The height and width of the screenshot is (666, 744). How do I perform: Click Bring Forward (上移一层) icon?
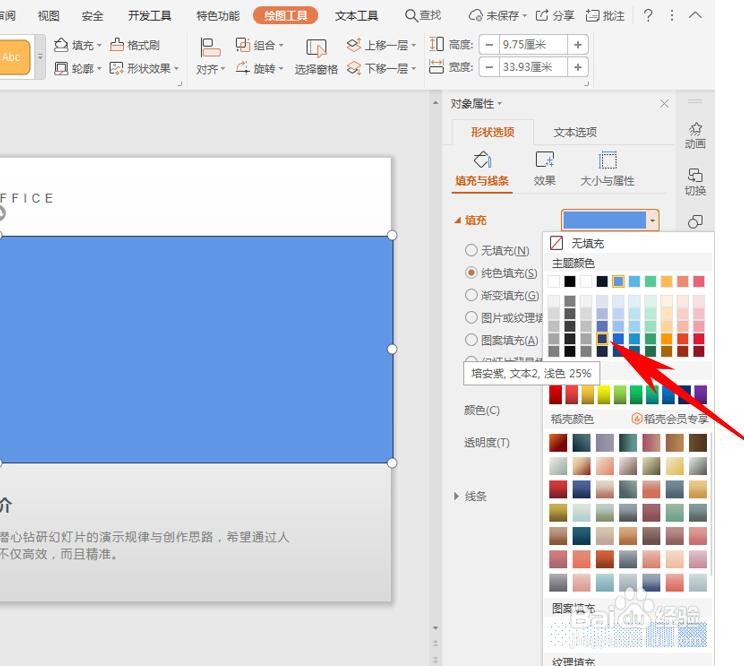(x=354, y=45)
